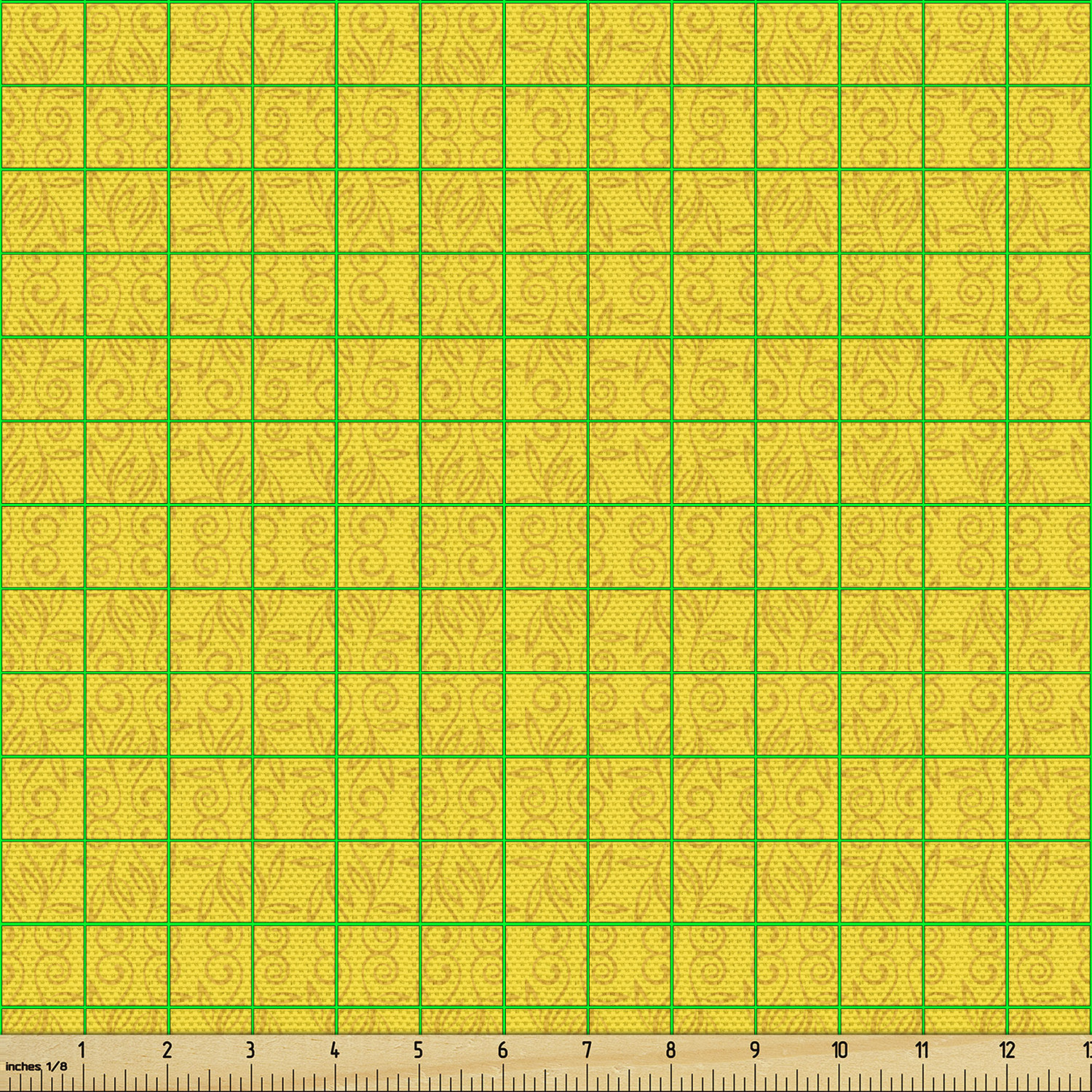Select the number 8 on the ruler

coord(670,1050)
